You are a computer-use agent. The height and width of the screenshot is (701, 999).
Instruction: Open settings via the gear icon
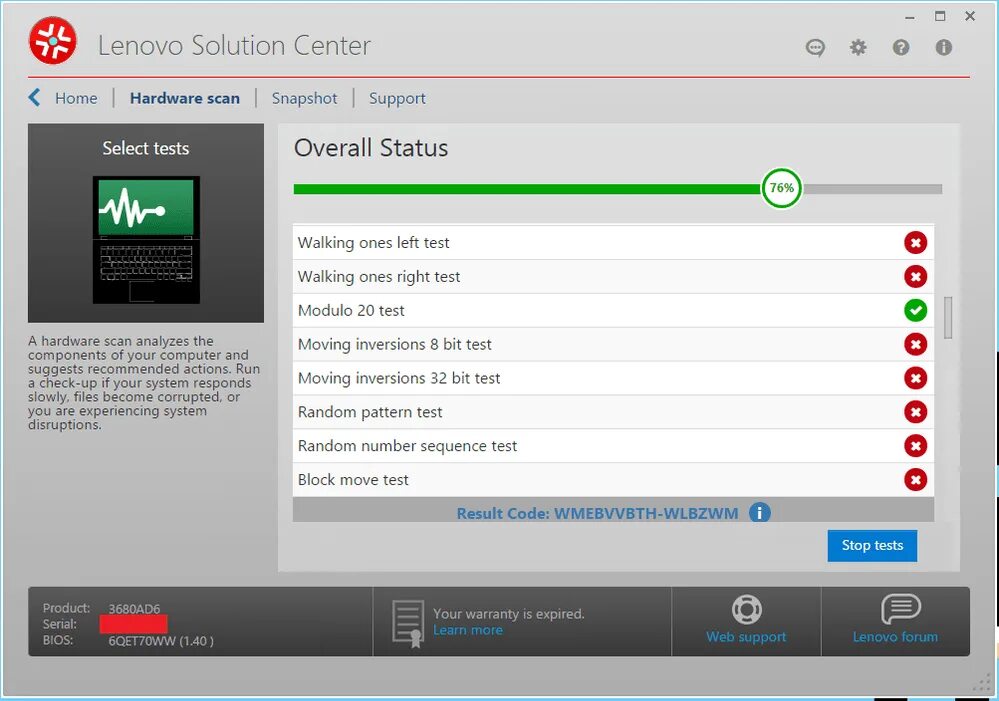click(x=858, y=47)
